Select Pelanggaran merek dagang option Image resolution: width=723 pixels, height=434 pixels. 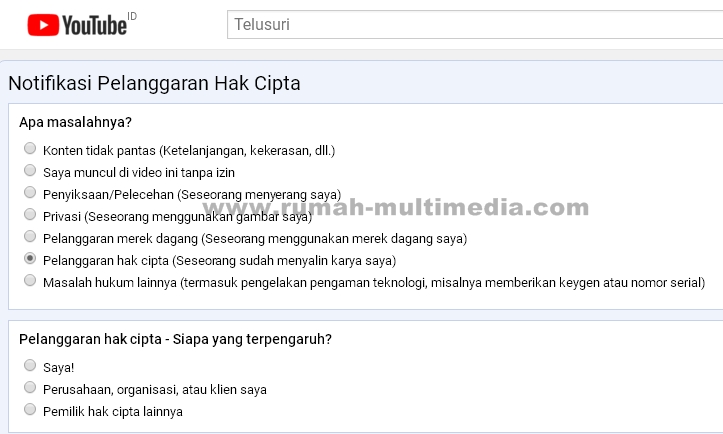point(30,236)
